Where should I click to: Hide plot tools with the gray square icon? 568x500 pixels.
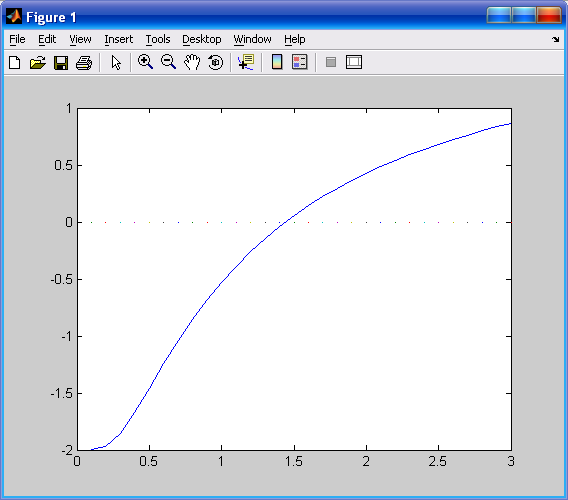click(331, 62)
